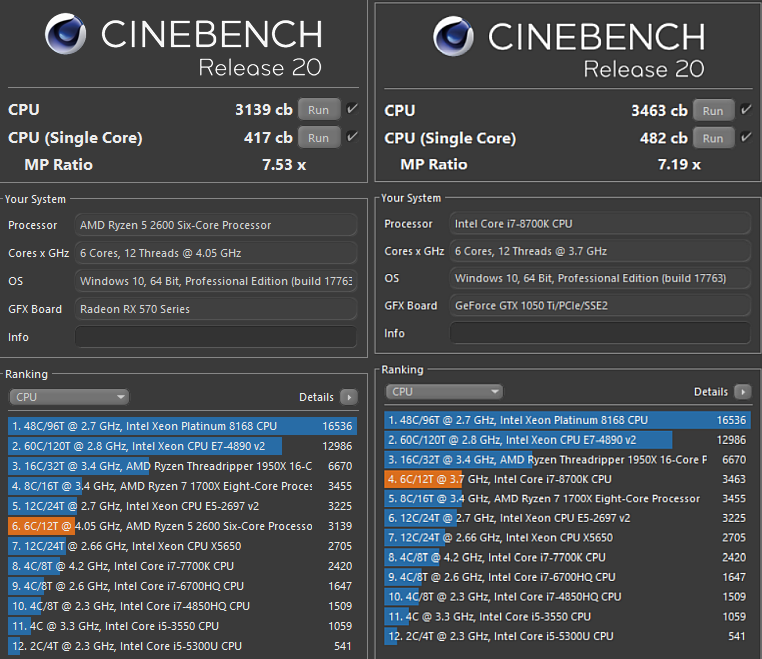The height and width of the screenshot is (659, 762).
Task: Toggle CPU test checkmark beside 3139 cb
Action: tap(352, 109)
